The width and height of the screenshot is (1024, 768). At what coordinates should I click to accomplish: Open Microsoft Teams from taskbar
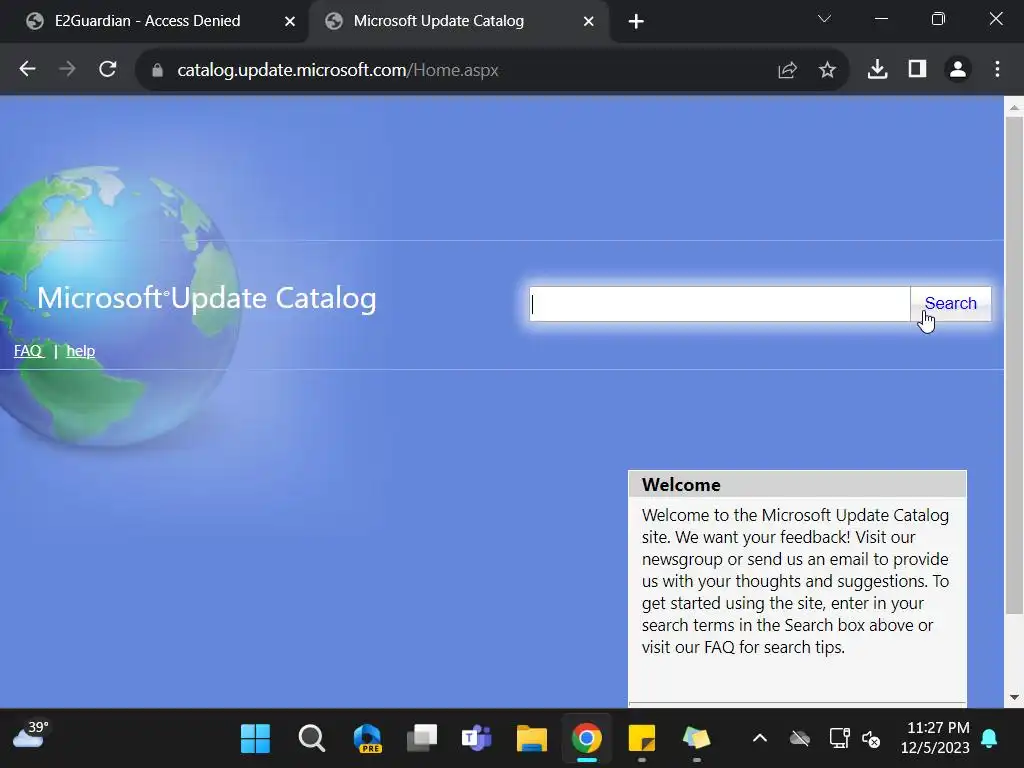[x=477, y=739]
